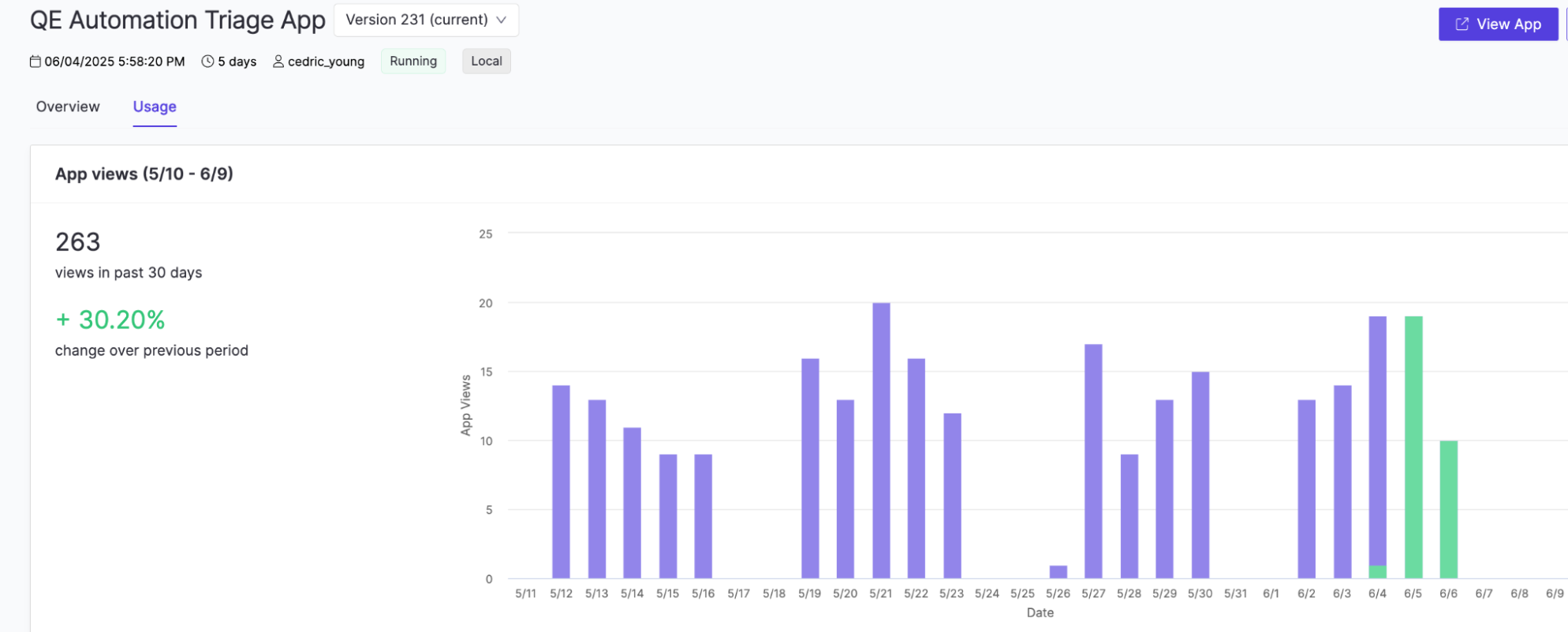
Task: Click the + 30.20% change value
Action: (x=110, y=320)
